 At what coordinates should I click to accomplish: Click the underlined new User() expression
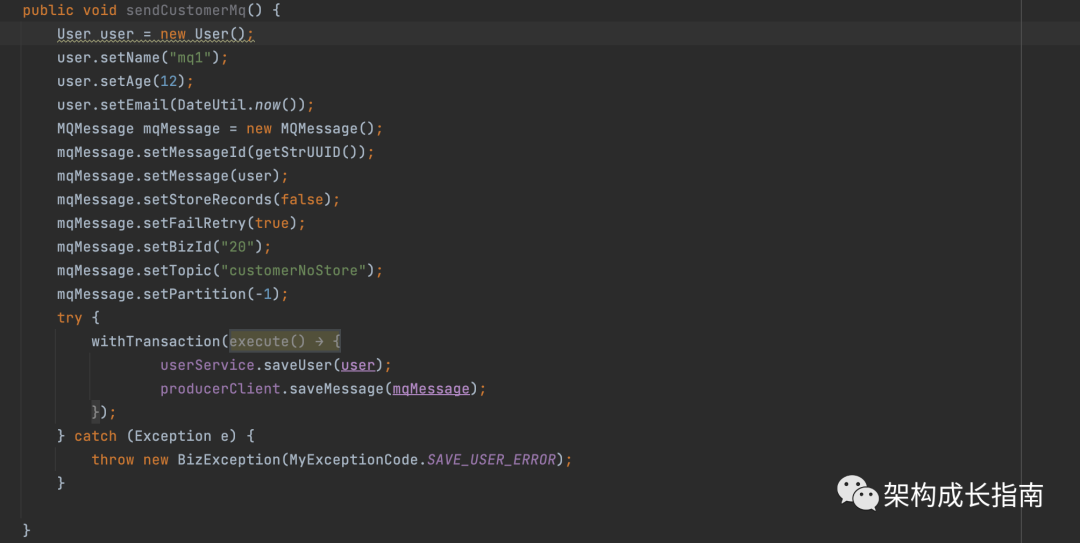point(207,34)
